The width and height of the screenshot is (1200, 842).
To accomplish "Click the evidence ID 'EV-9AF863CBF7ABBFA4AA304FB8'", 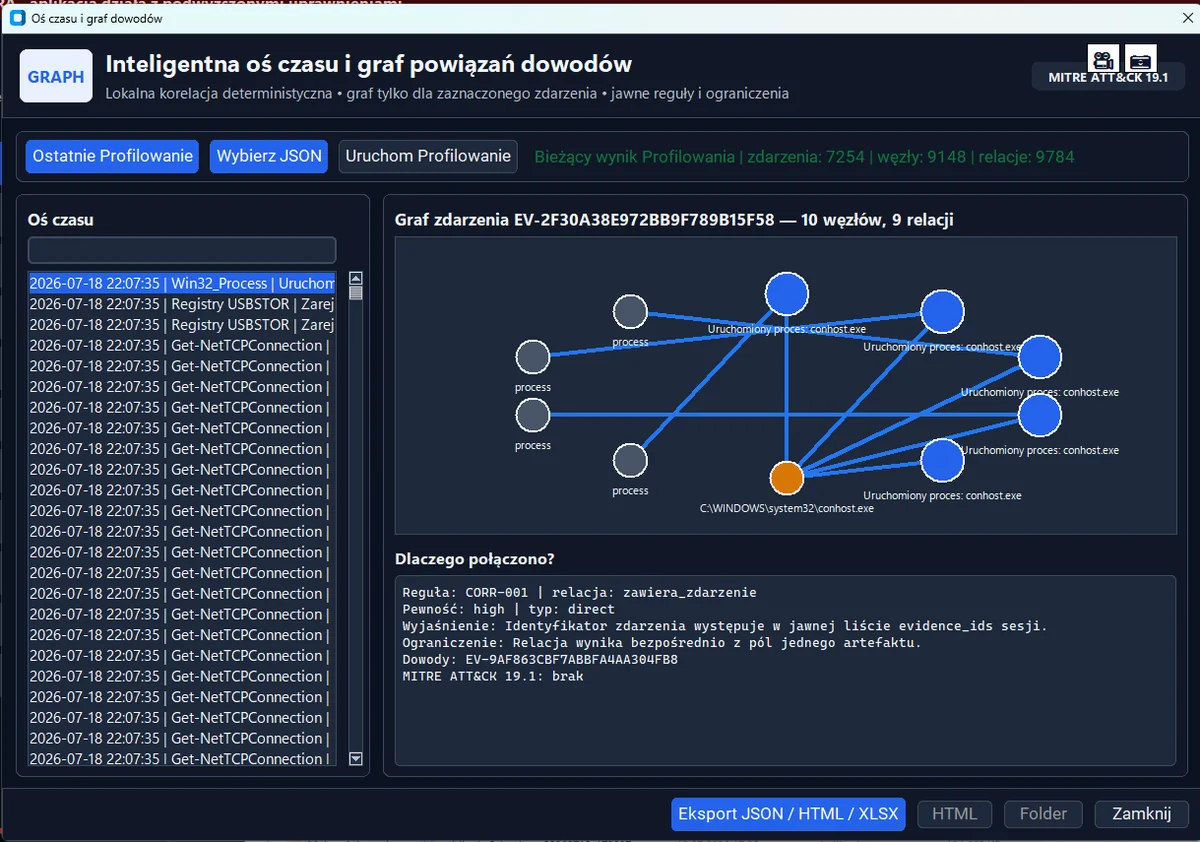I will [x=572, y=660].
